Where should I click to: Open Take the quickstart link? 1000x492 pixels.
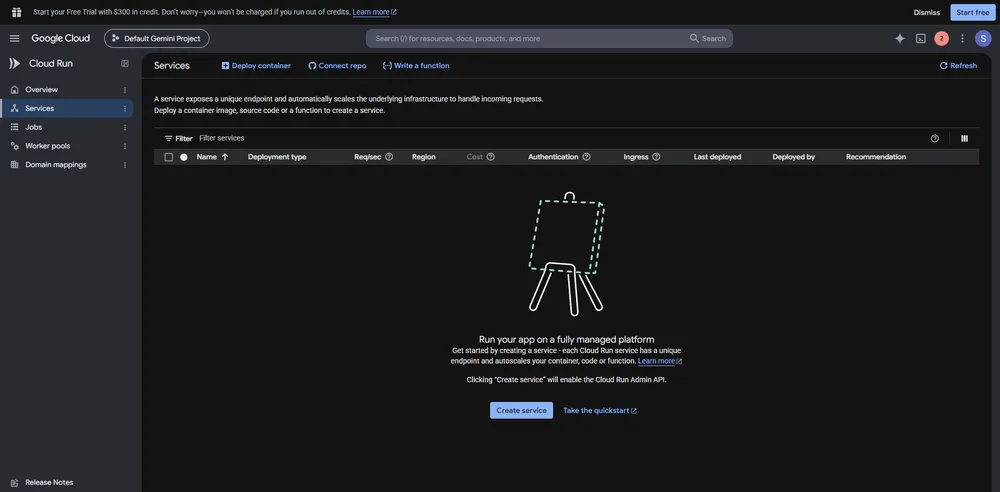point(600,411)
